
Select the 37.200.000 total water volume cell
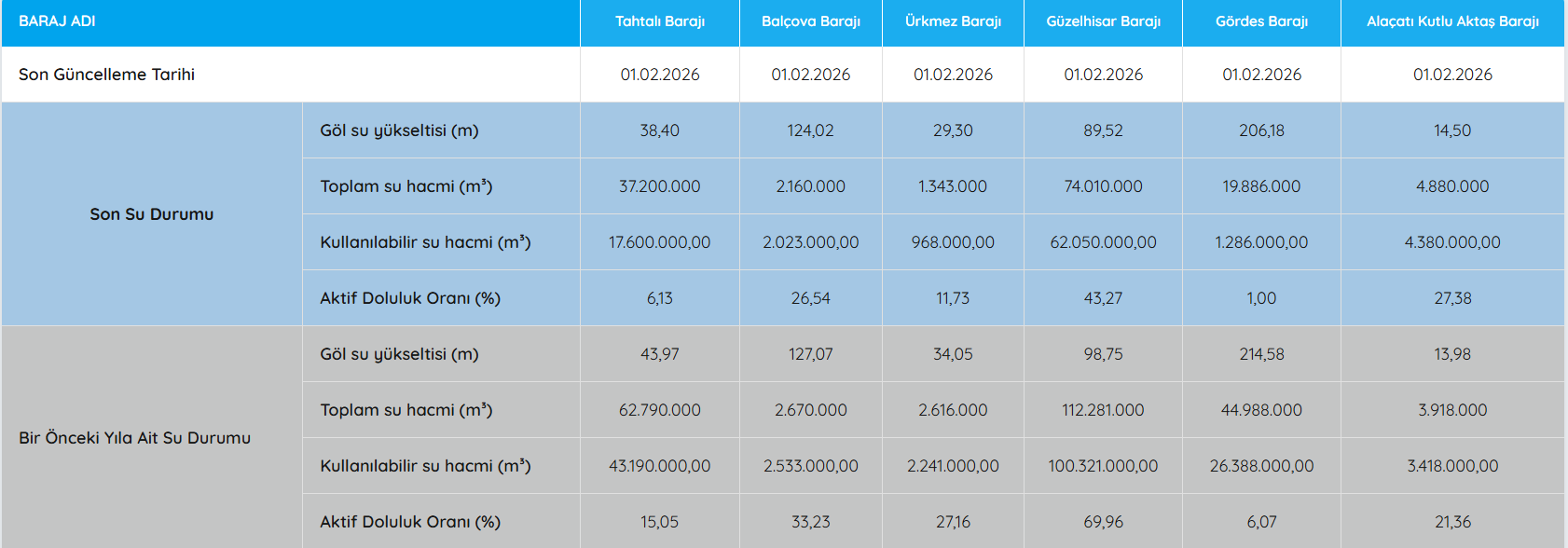coord(659,186)
